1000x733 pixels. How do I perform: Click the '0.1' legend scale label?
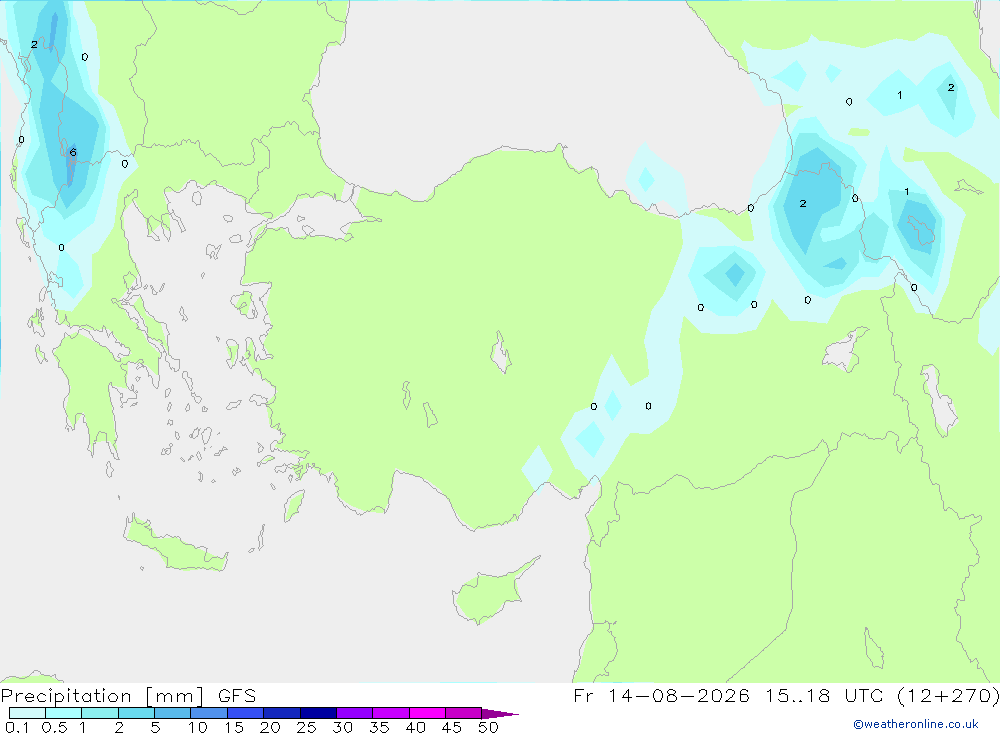pos(16,727)
